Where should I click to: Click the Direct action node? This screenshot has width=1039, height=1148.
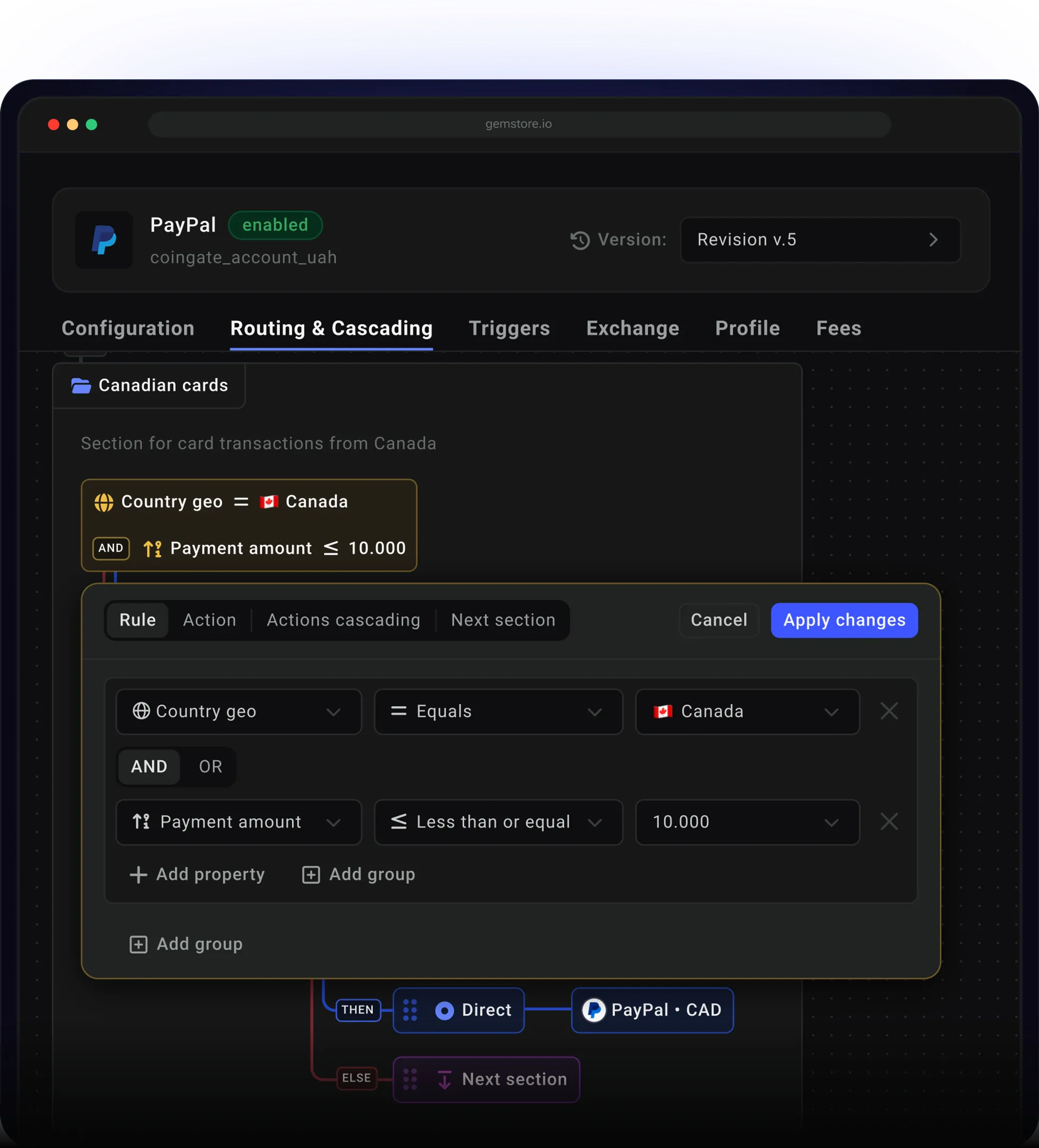[x=458, y=1010]
